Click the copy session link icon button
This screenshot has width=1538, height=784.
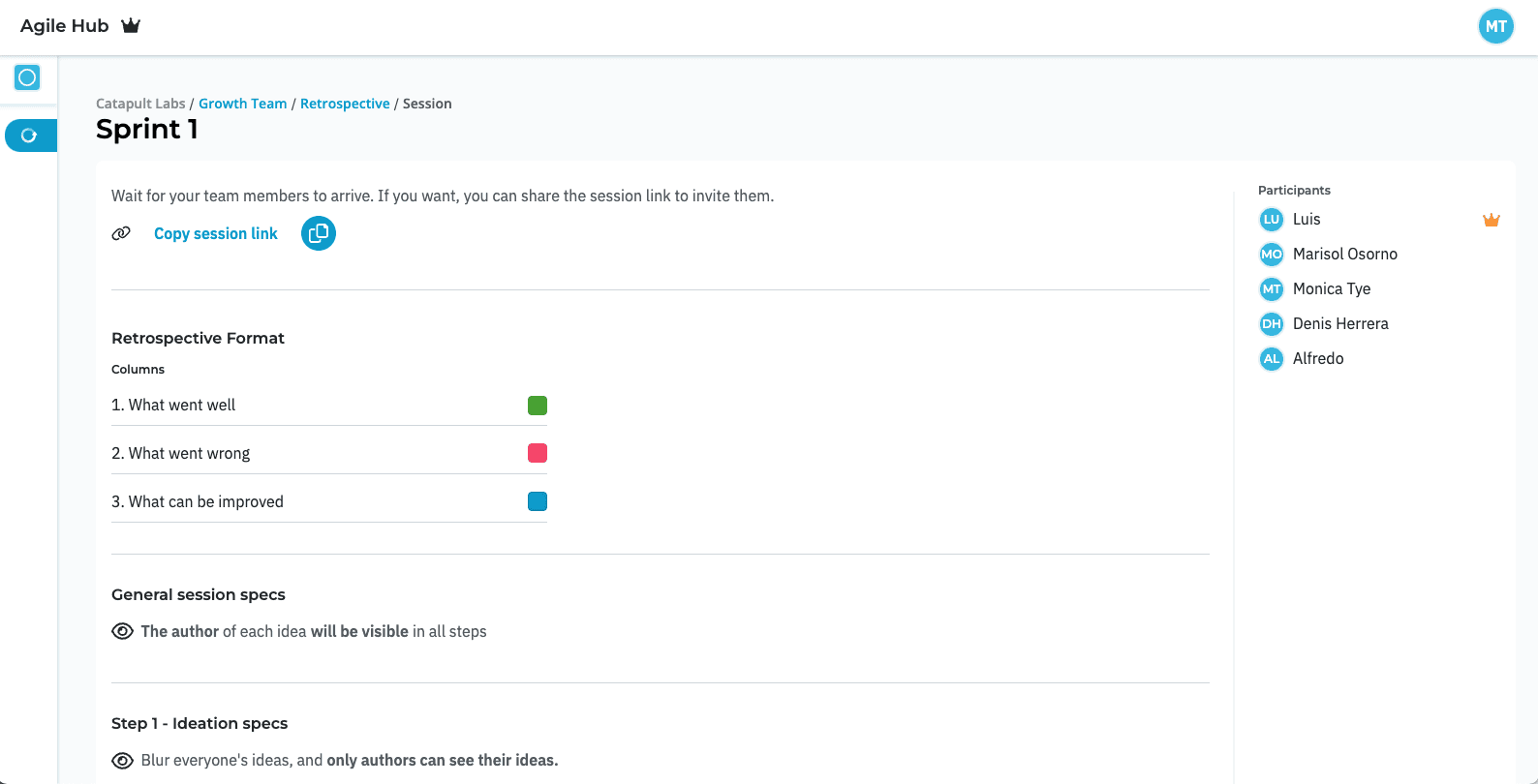click(x=318, y=233)
